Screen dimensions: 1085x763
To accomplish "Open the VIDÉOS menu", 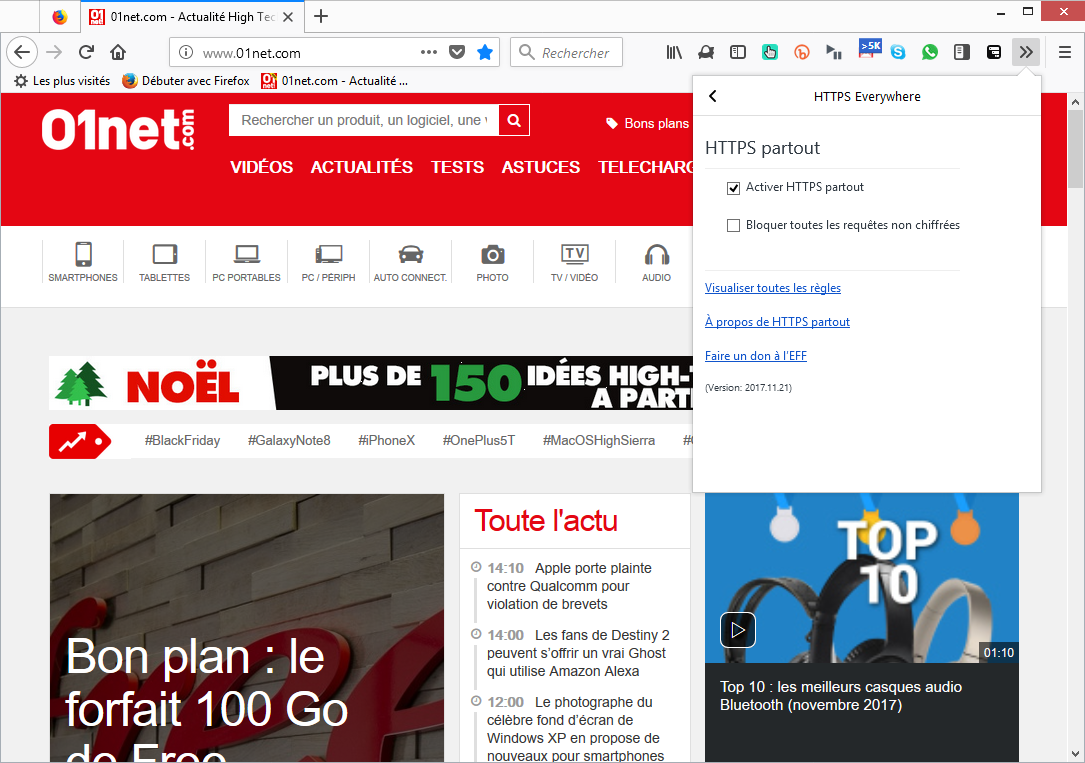I will (x=262, y=167).
